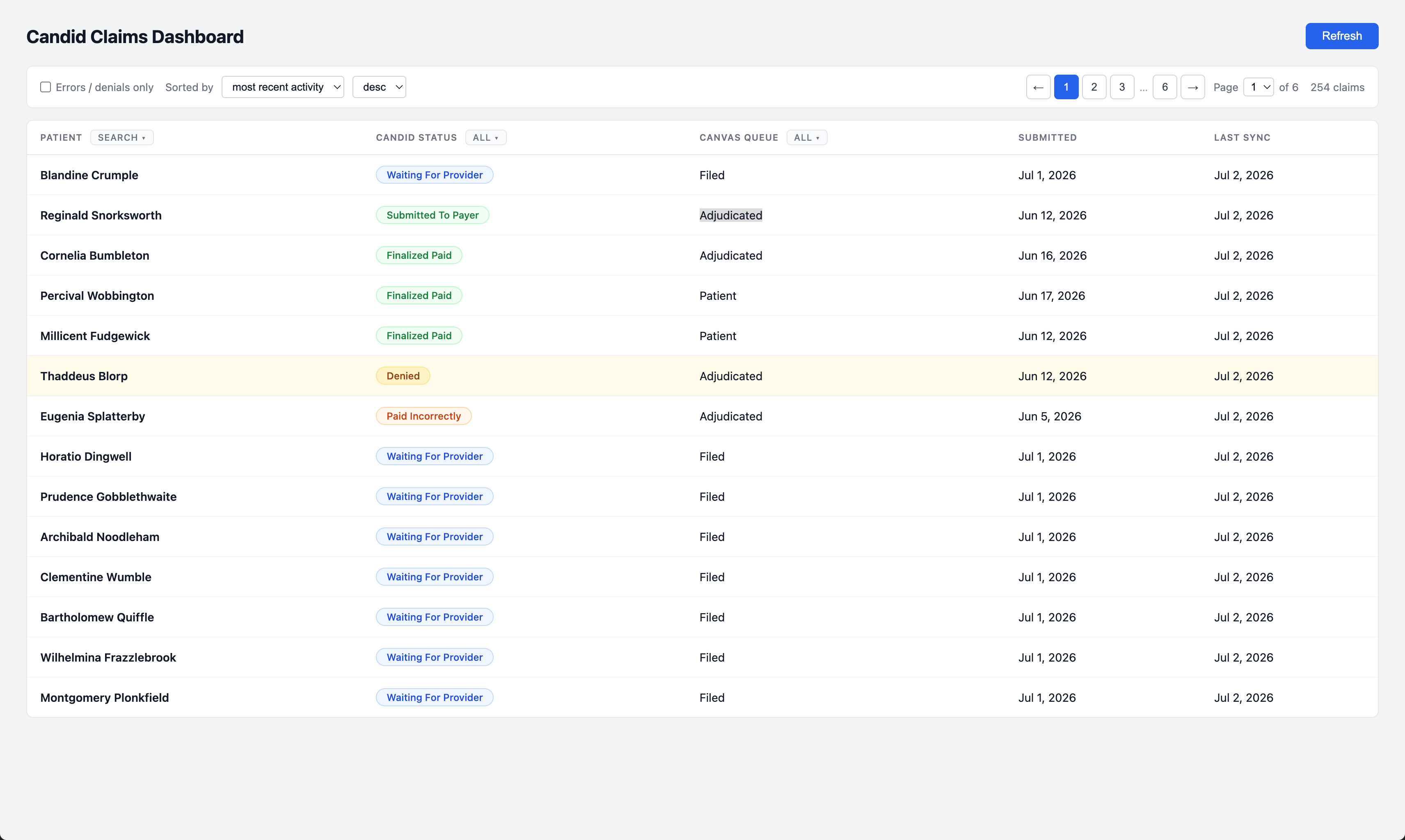This screenshot has width=1405, height=840.
Task: Select patient Montgomery Plonkfield
Action: pyautogui.click(x=104, y=697)
